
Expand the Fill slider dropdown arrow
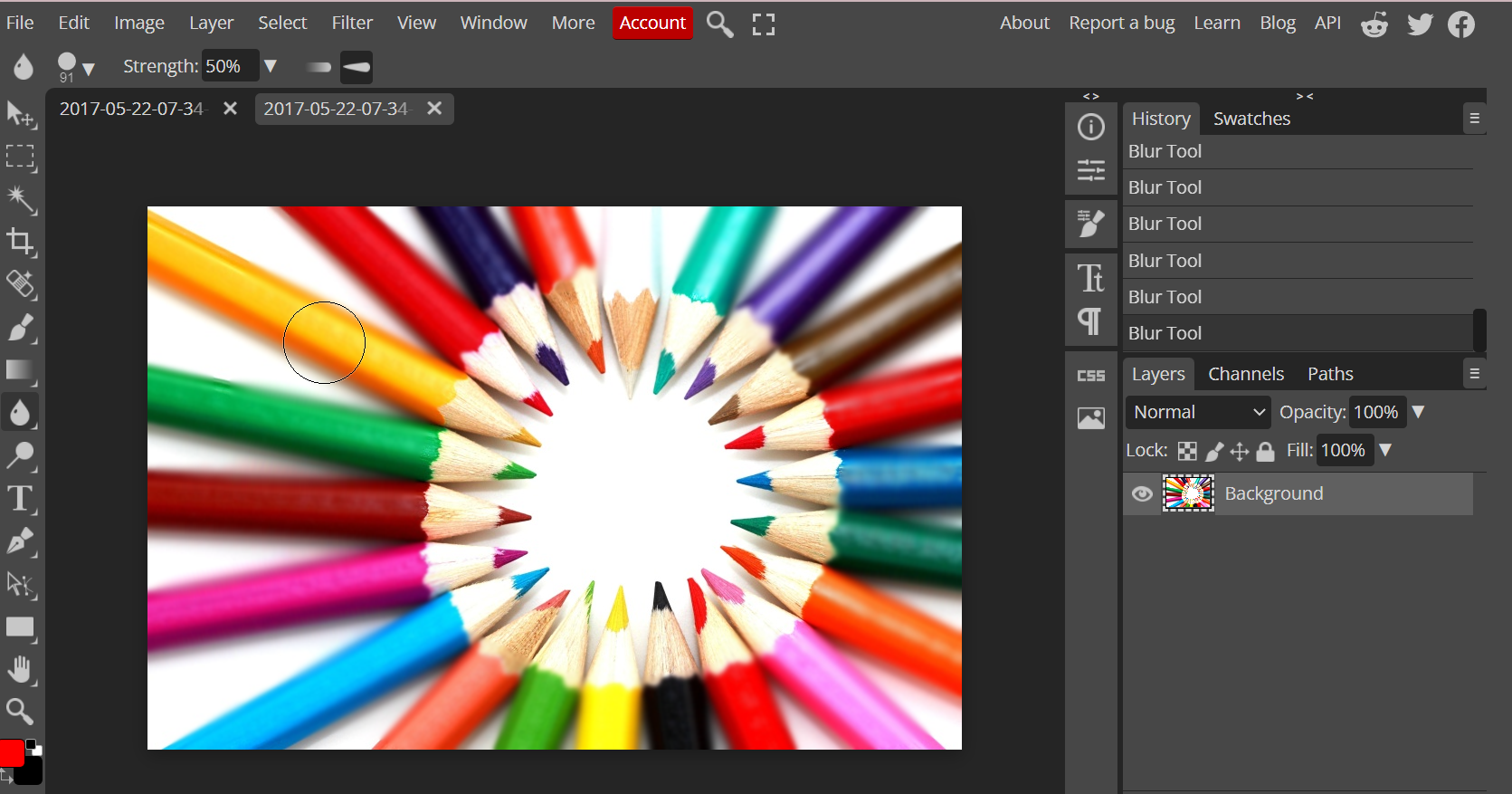pos(1384,450)
